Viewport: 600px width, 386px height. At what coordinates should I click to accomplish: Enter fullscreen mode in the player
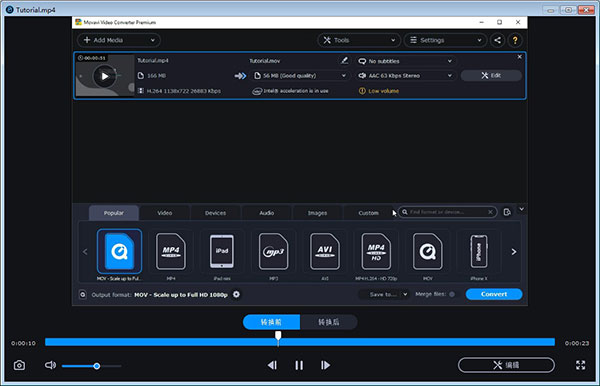580,365
